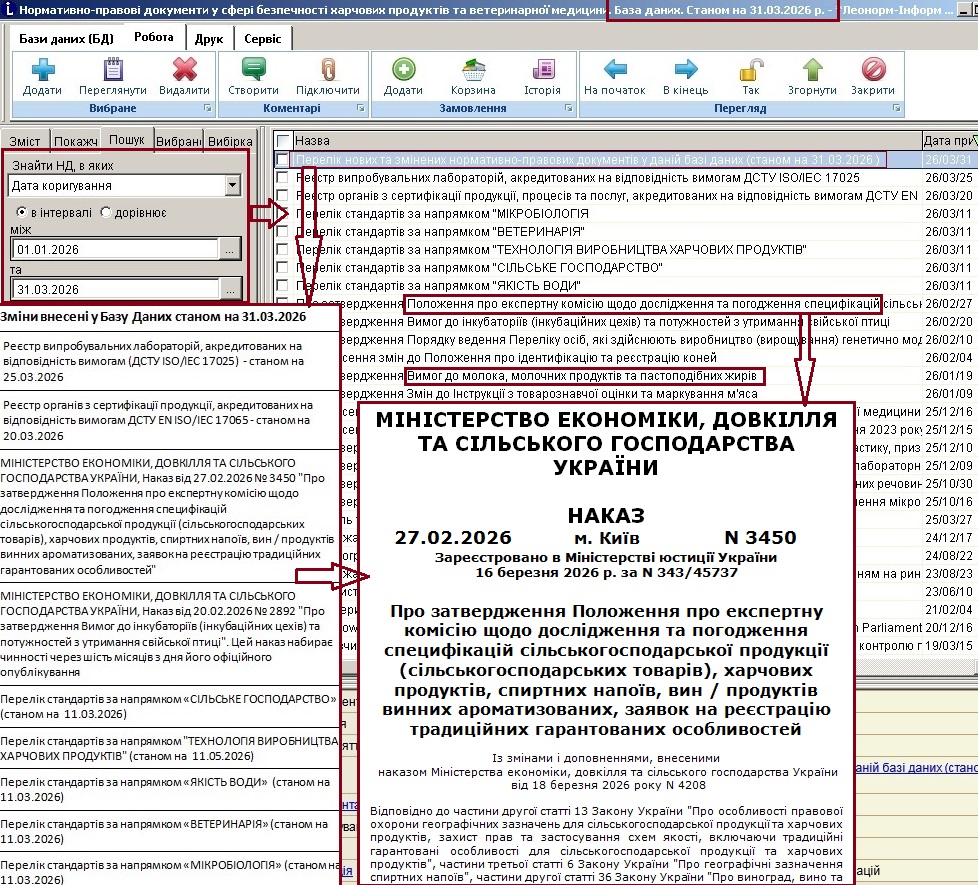The width and height of the screenshot is (978, 885).
Task: Select the 'в інтервалі' radio button
Action: tap(22, 213)
